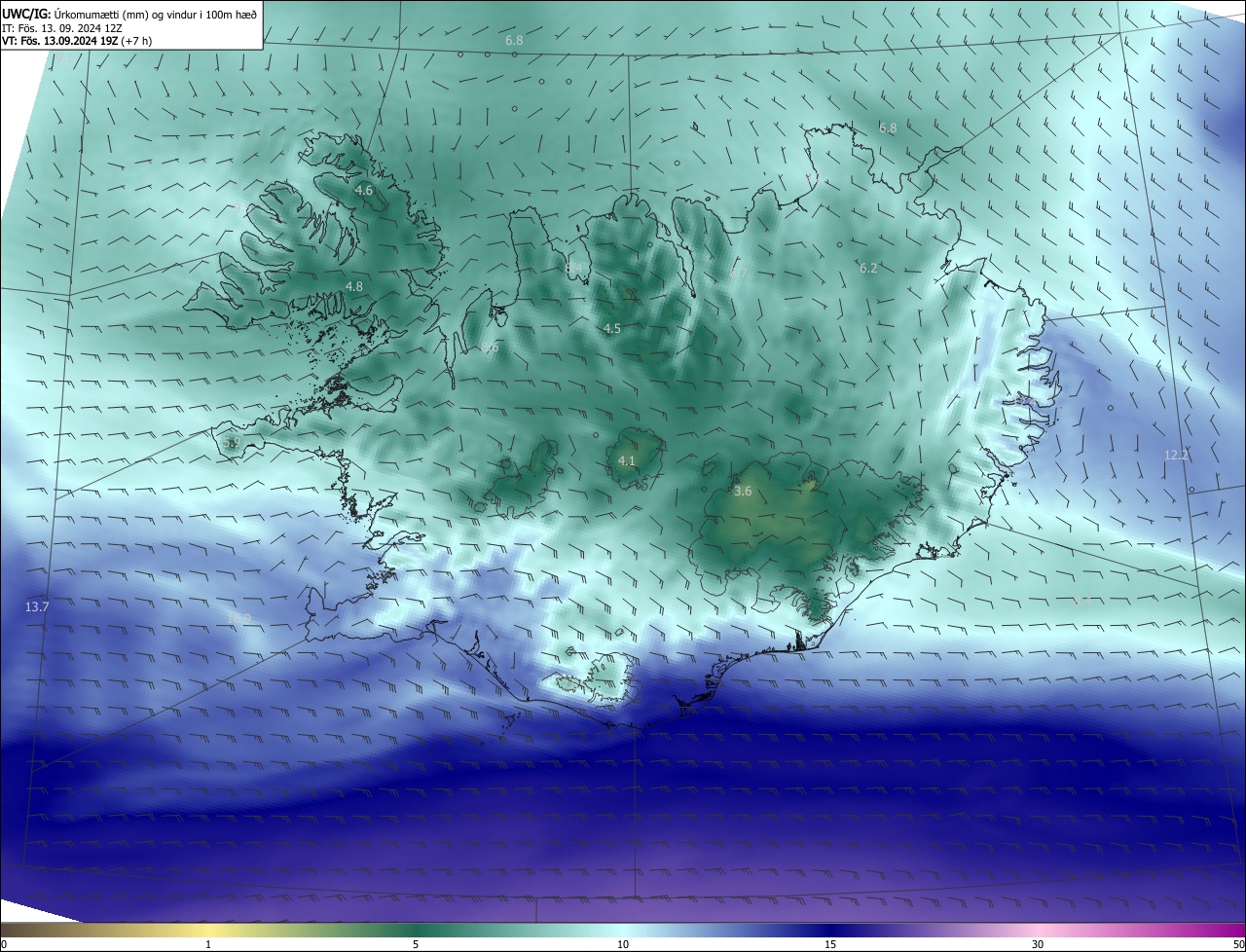
Task: Click the color scale label 30
Action: [x=1038, y=944]
